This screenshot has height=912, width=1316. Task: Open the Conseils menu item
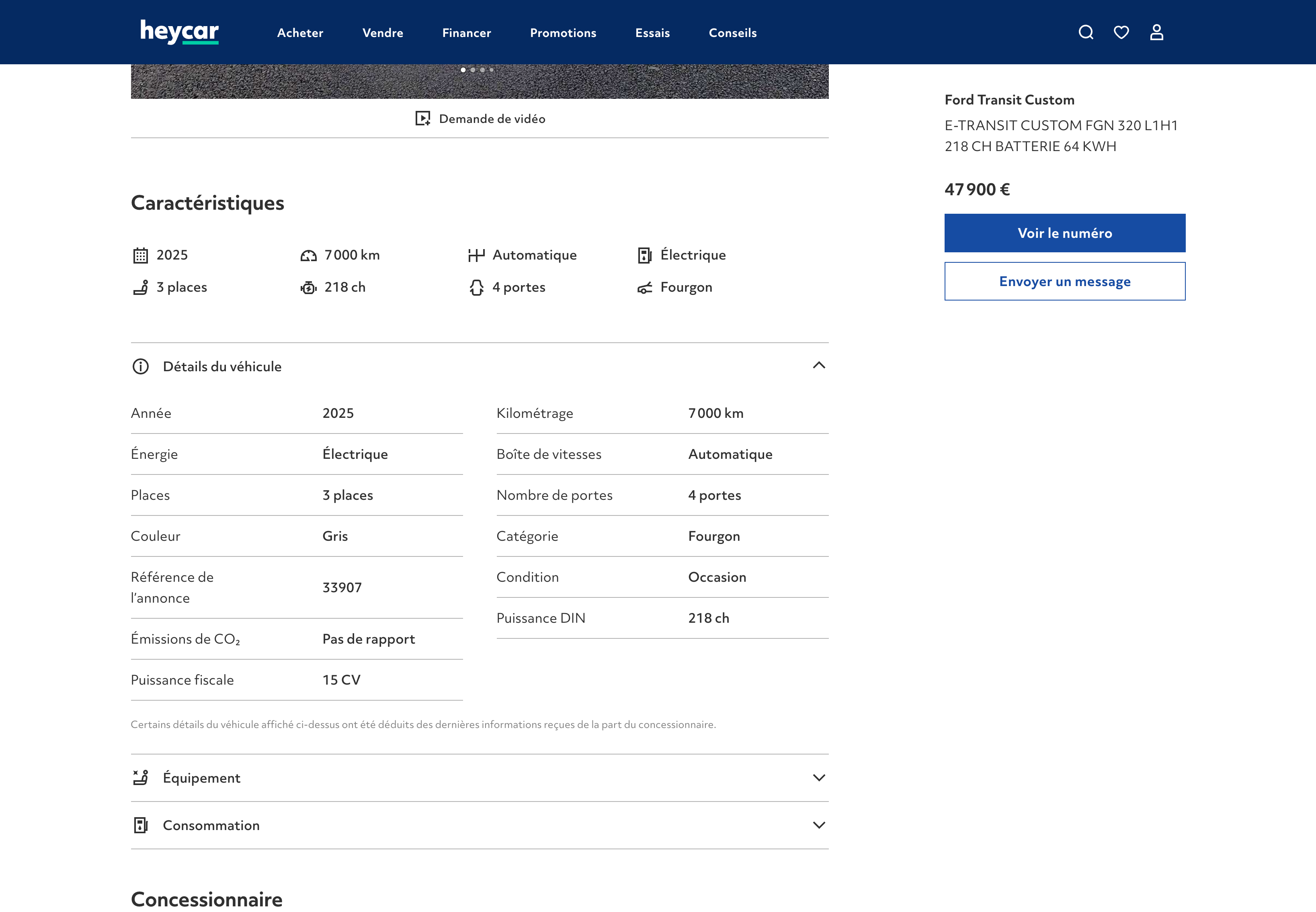[732, 33]
